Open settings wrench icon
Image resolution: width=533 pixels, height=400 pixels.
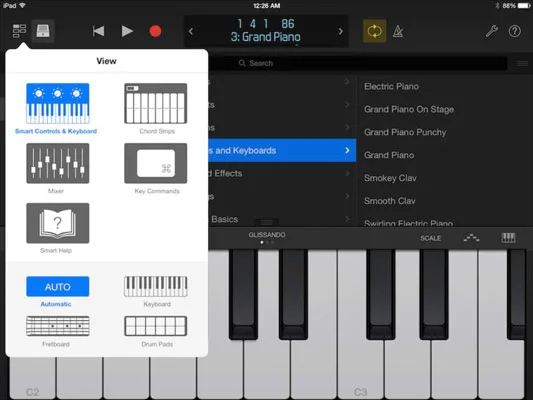(492, 31)
